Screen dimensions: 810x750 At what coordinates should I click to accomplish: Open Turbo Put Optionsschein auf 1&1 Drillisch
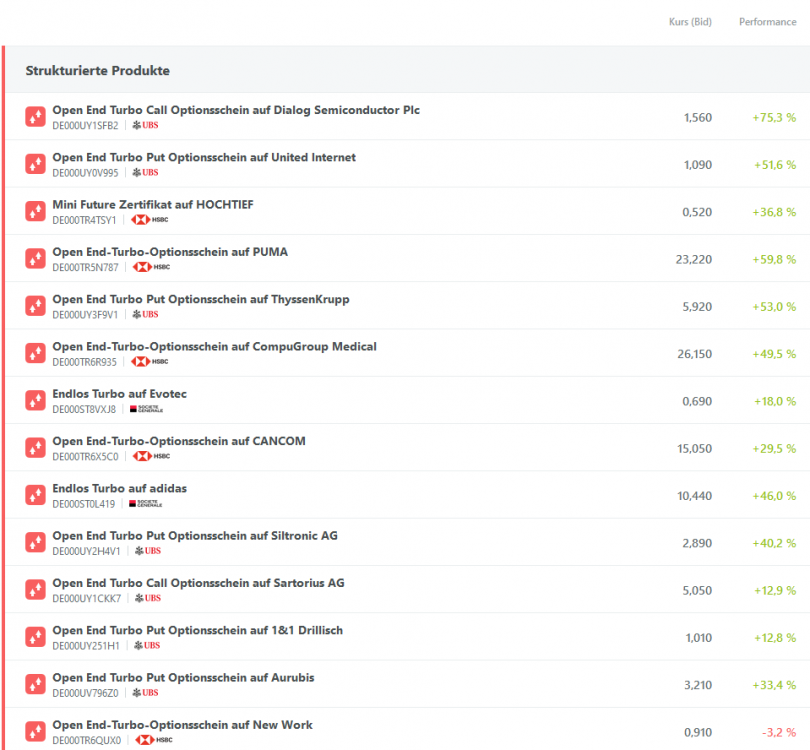197,631
